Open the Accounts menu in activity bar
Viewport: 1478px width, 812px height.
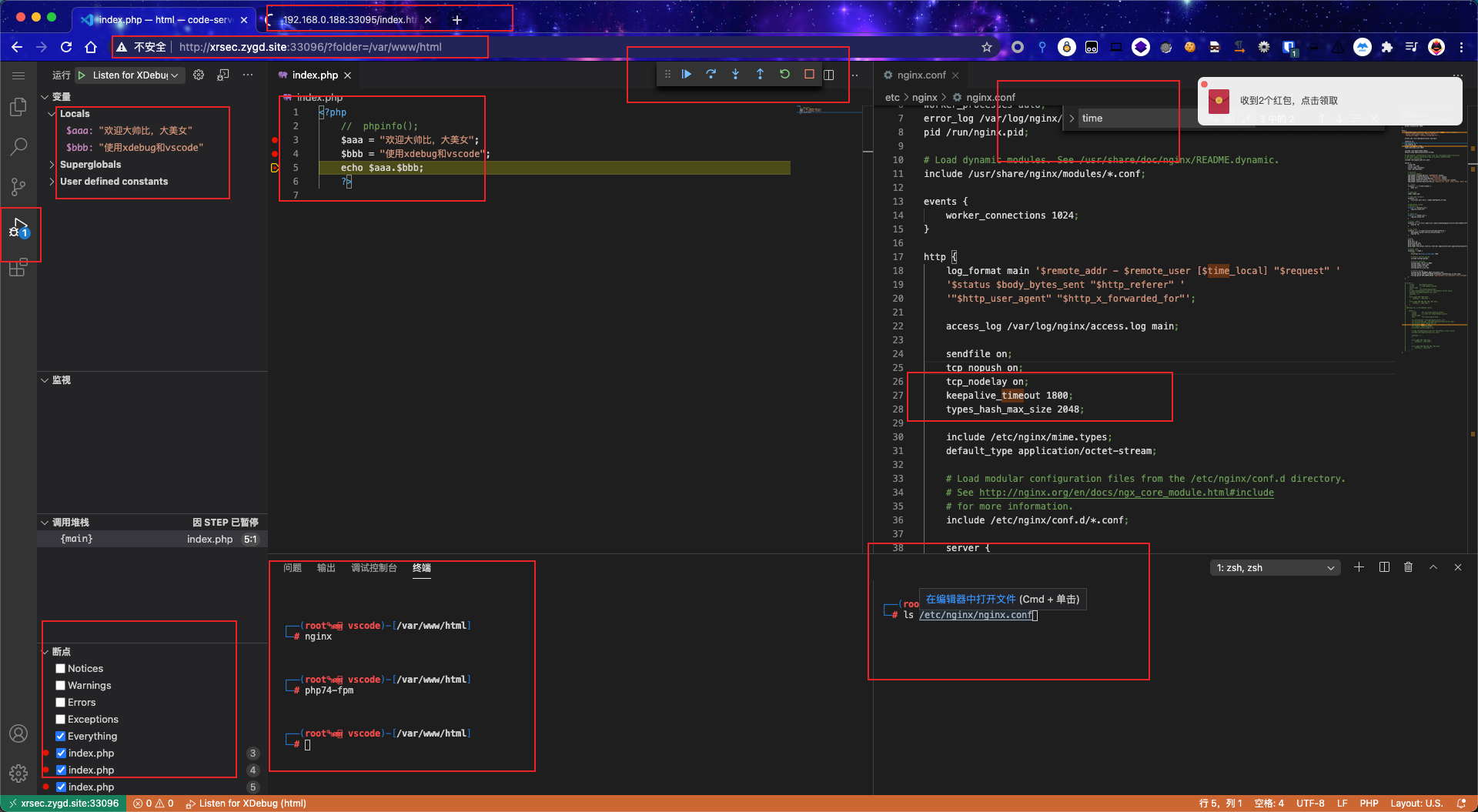(x=18, y=733)
